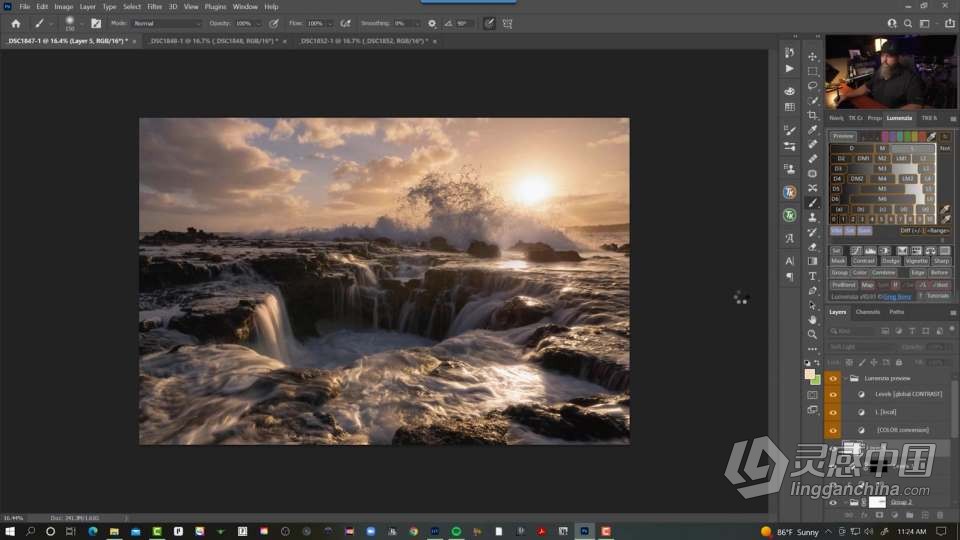Click the Group 2 layer mask thumbnail
960x540 pixels.
point(877,503)
